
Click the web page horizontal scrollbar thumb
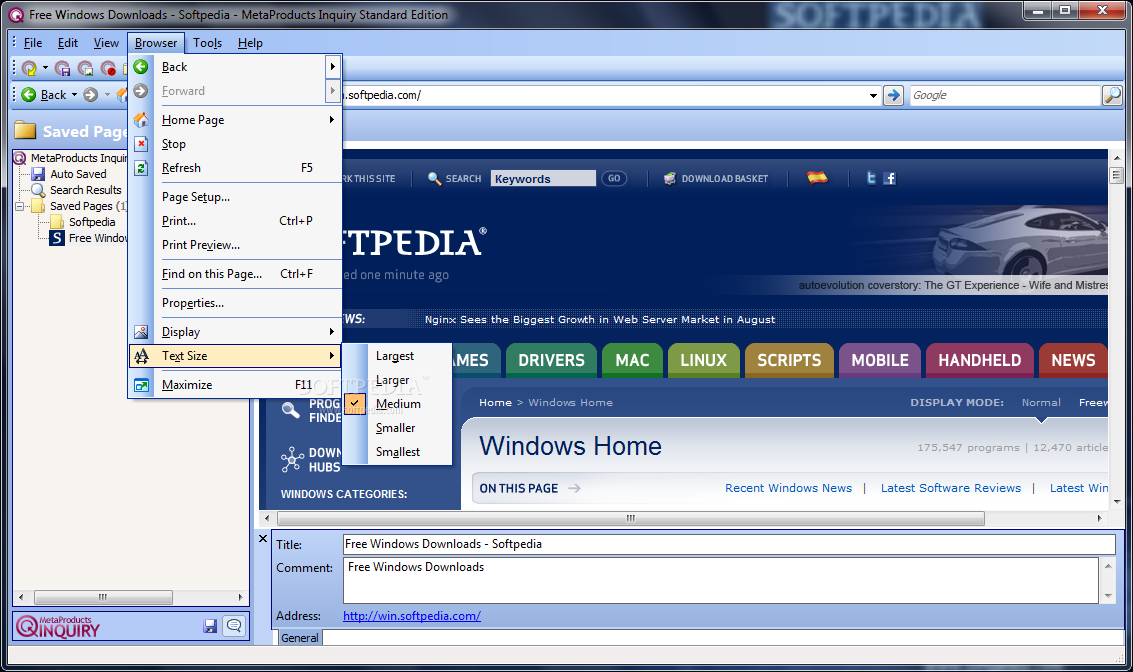point(631,518)
